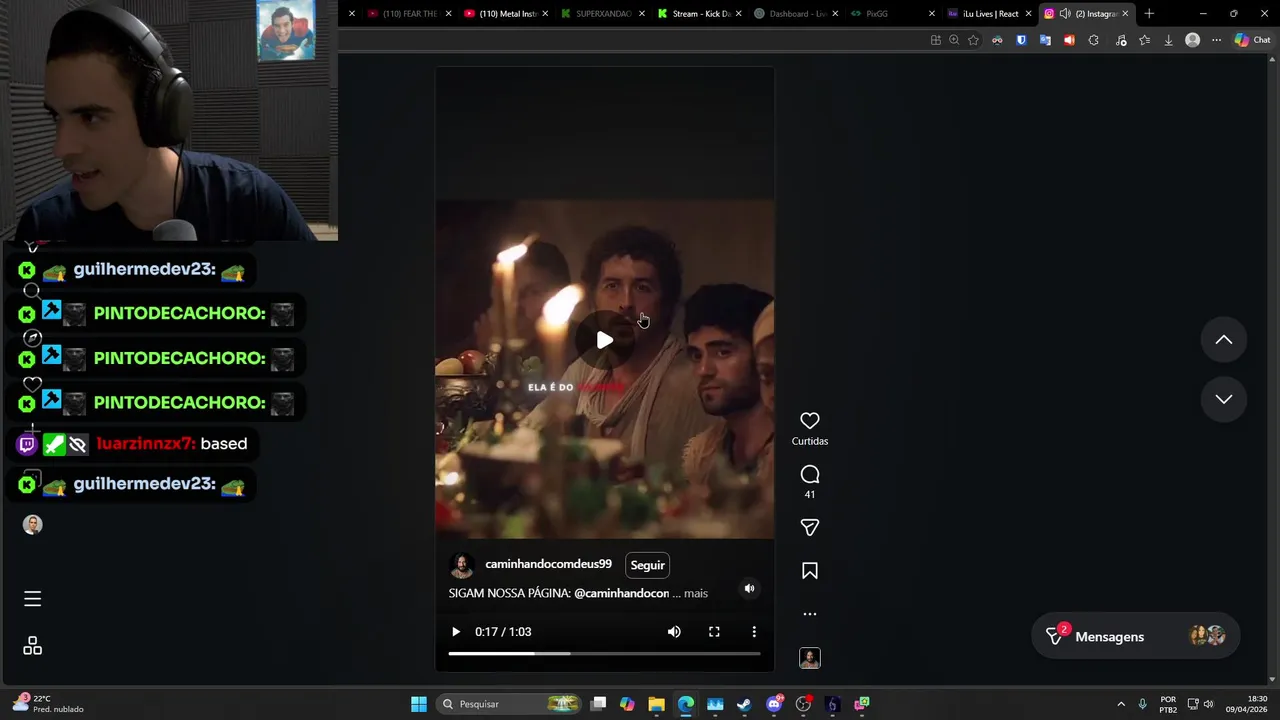
Task: Open the audio thumbnail beside the reel
Action: coord(810,658)
